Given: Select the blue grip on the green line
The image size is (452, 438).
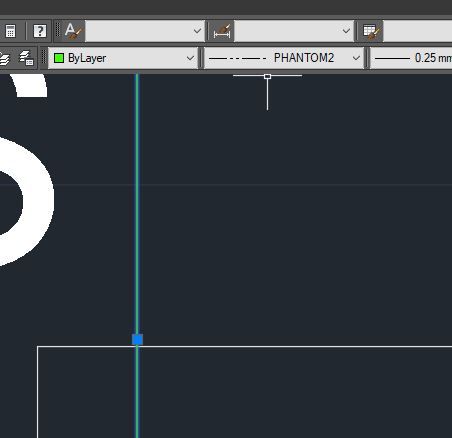Looking at the screenshot, I should tap(137, 339).
